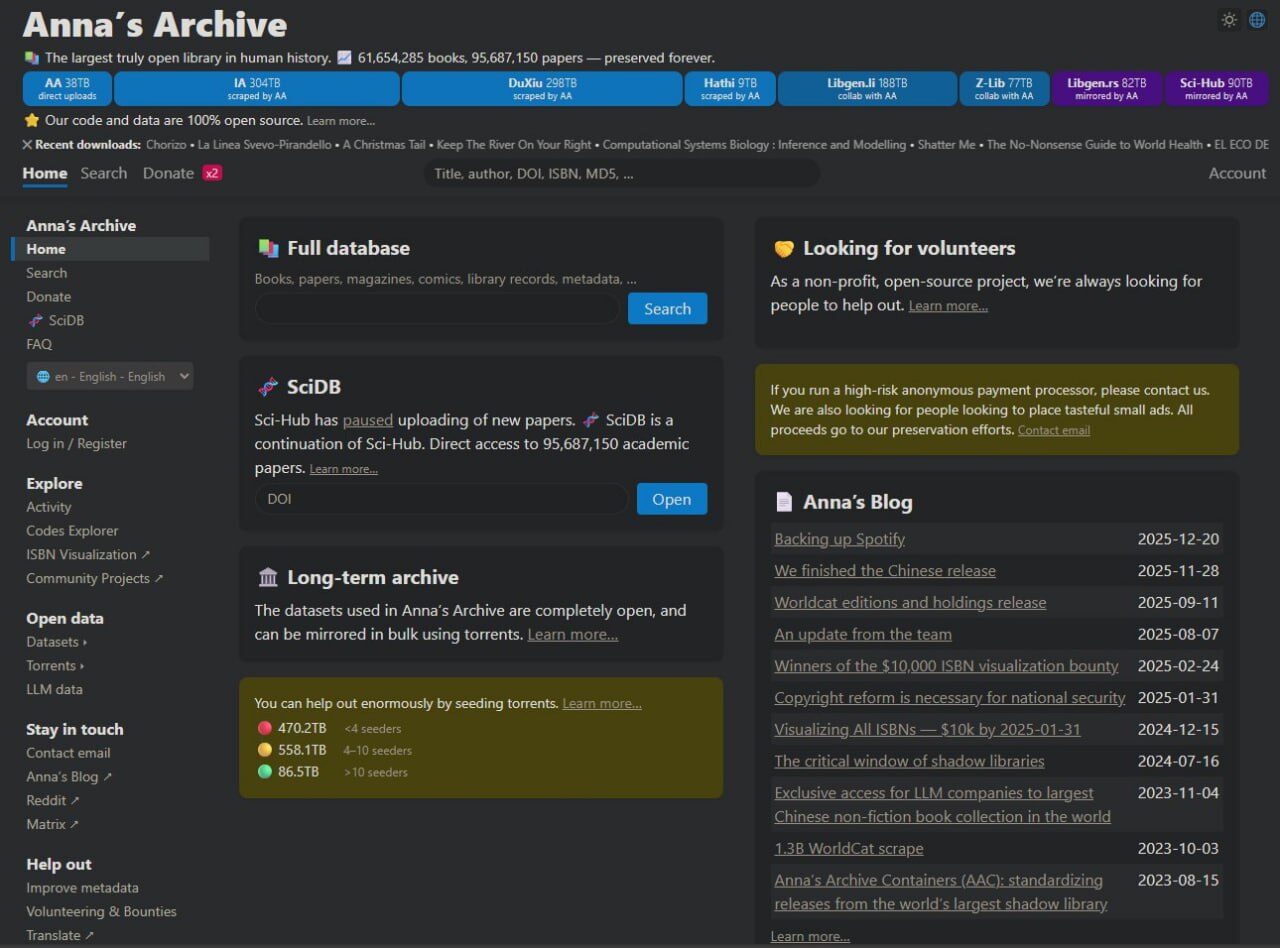
Task: Click the x2 badge next to Donate
Action: 211,173
